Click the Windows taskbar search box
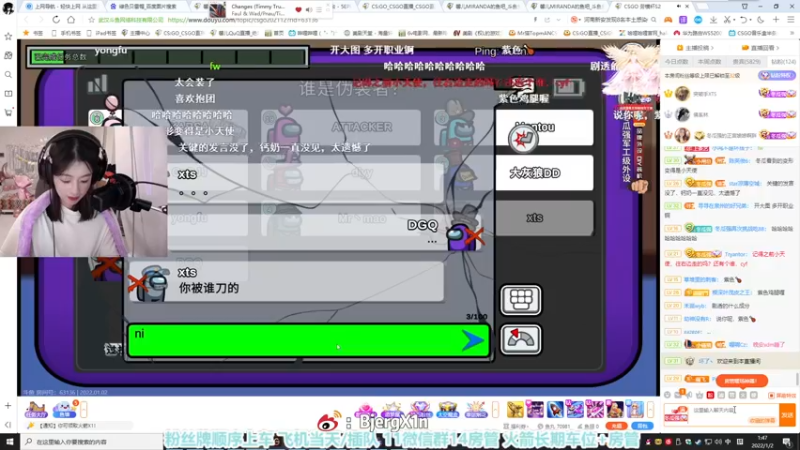Image resolution: width=800 pixels, height=450 pixels. (x=93, y=441)
